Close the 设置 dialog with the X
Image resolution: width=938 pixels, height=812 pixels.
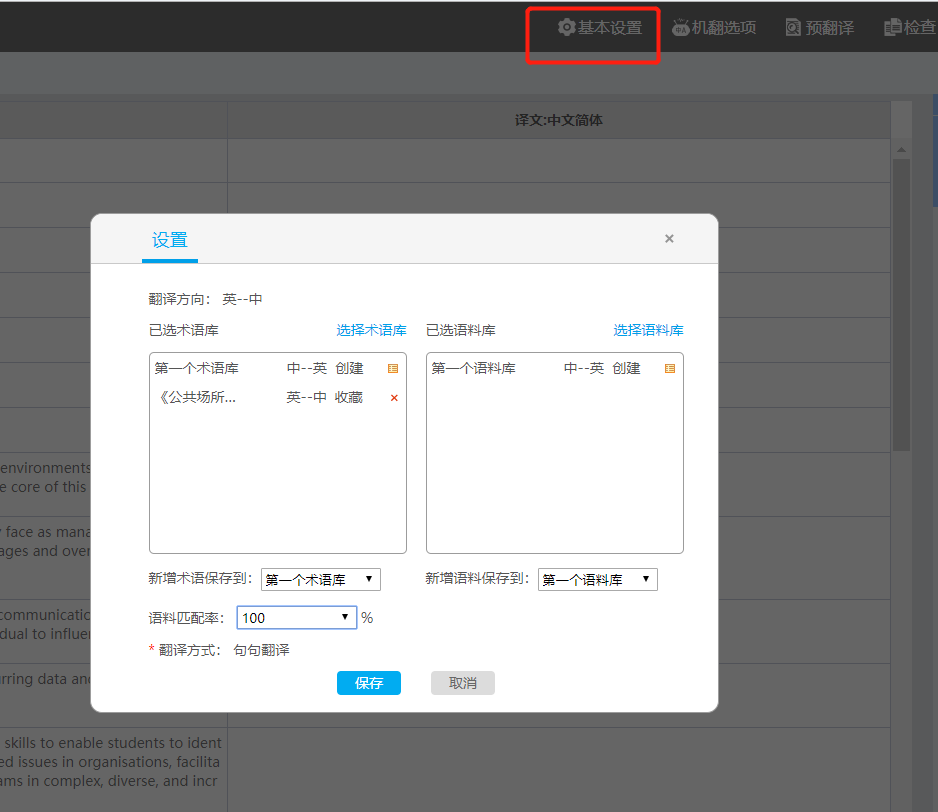pyautogui.click(x=669, y=239)
